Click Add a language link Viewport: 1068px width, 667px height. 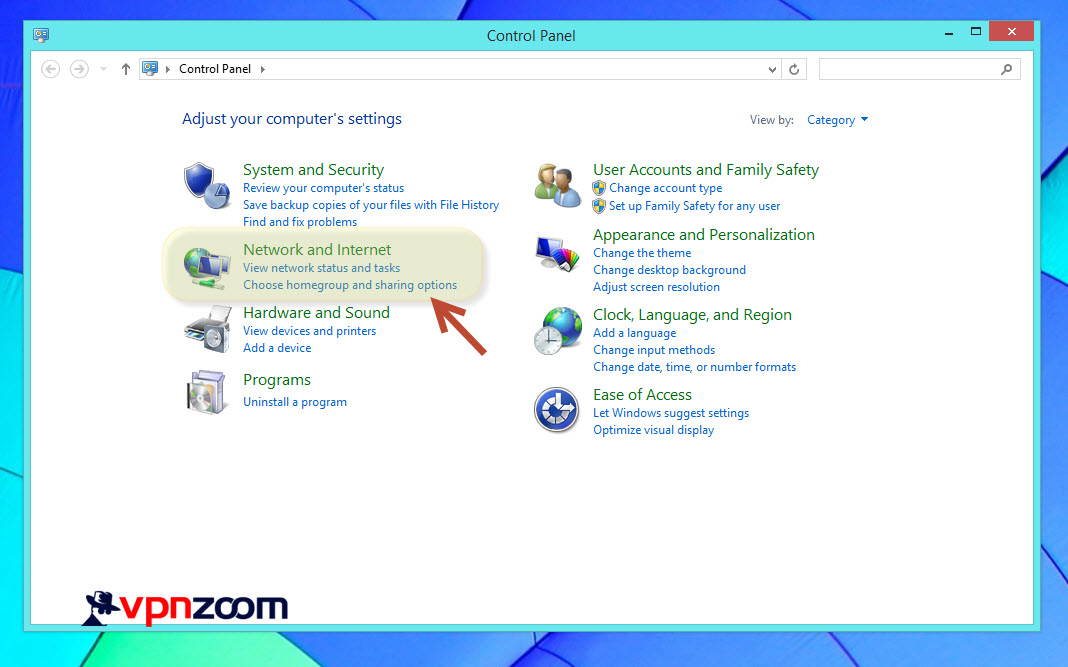pyautogui.click(x=634, y=333)
